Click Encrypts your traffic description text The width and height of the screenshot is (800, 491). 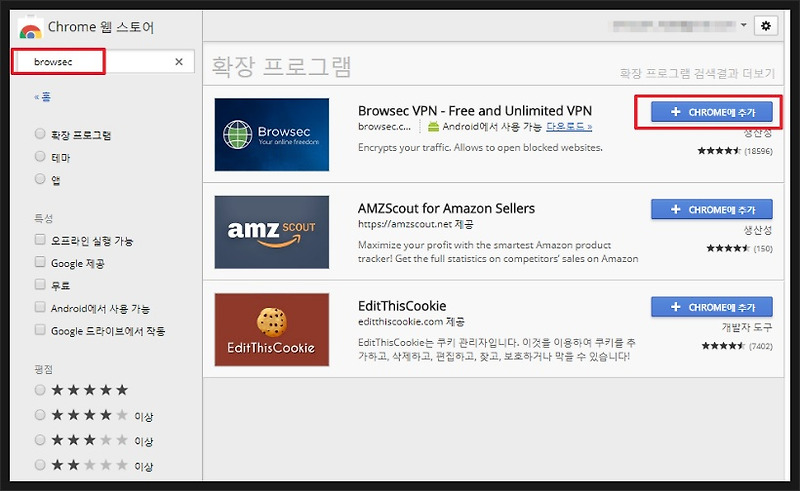tap(480, 148)
